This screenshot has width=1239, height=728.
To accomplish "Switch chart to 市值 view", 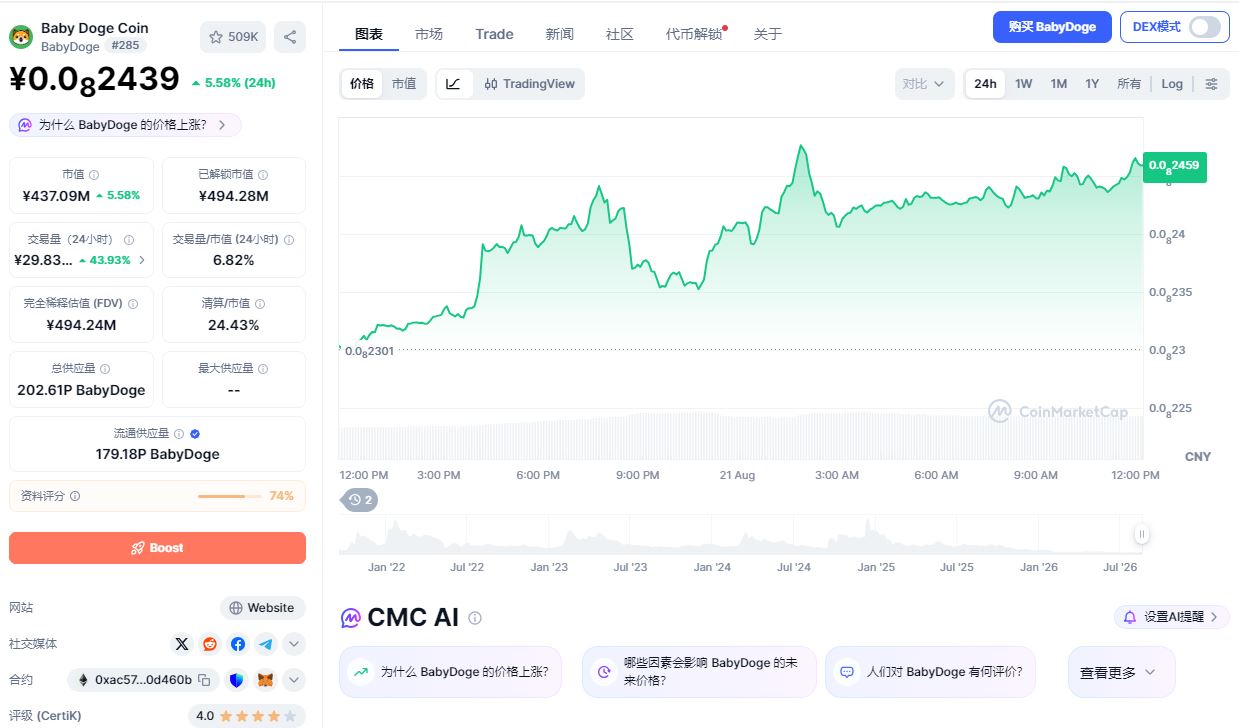I will 404,84.
